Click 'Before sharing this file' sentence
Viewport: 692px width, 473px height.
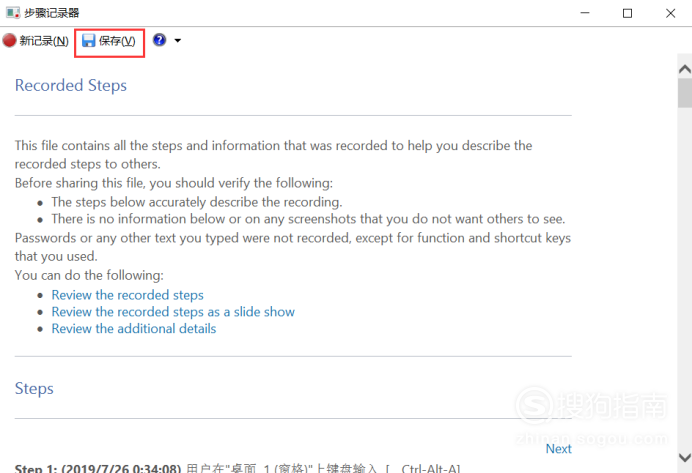174,183
